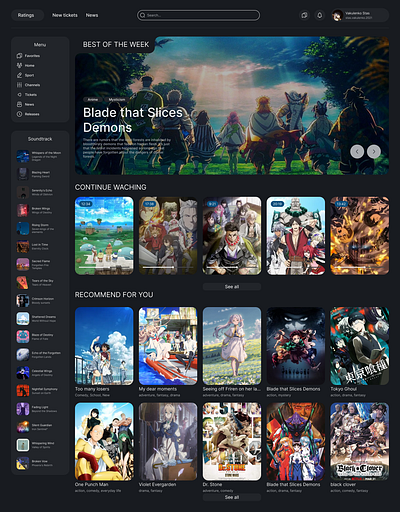Click the Sport icon in the sidebar menu
This screenshot has height=512, width=400.
pyautogui.click(x=19, y=75)
